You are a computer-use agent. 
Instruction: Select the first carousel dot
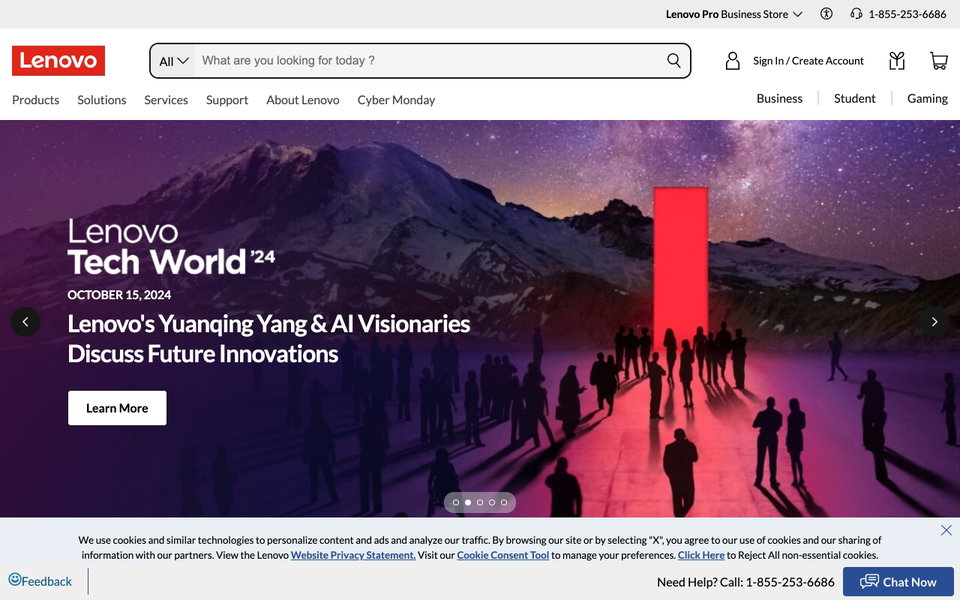click(x=456, y=503)
